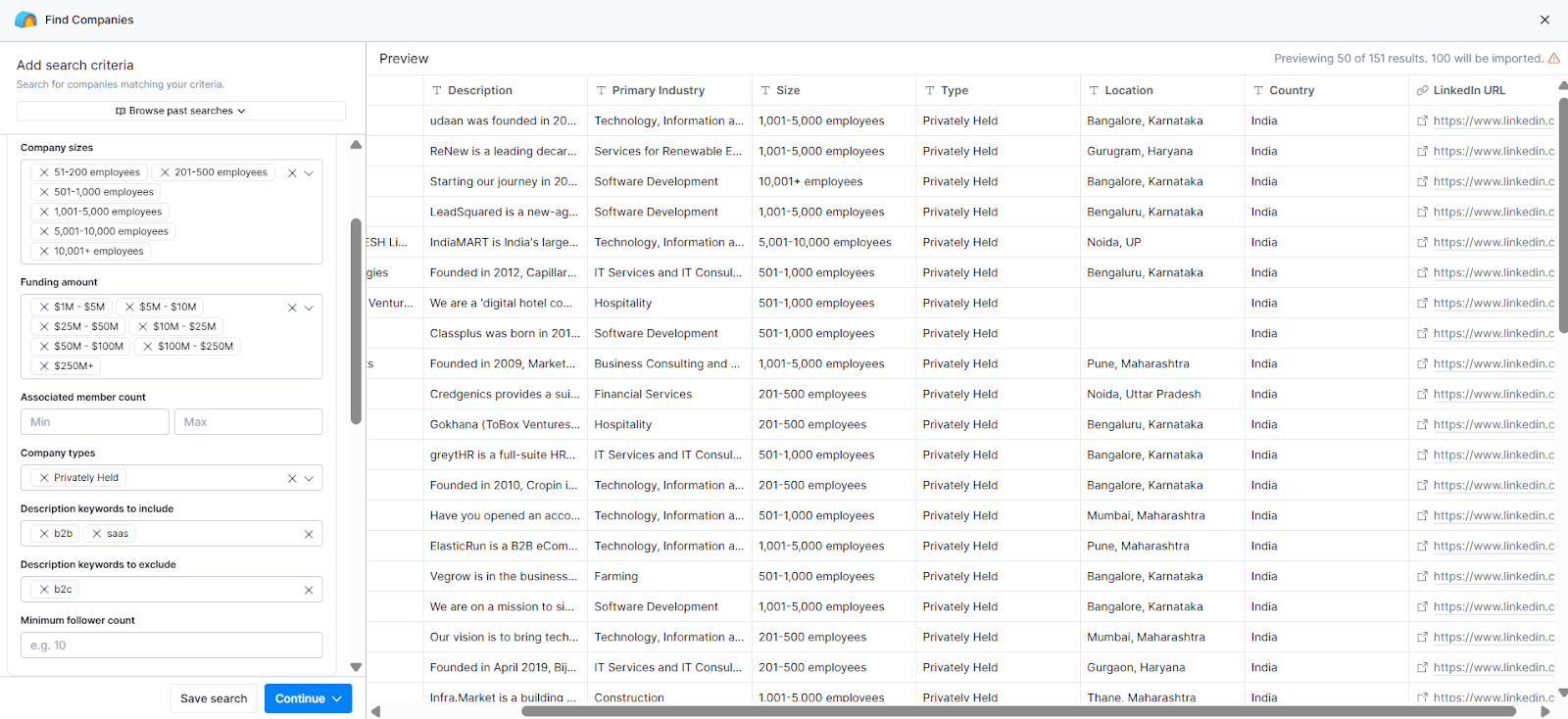Remove the $10M - $25M funding chip
1568x719 pixels.
[143, 326]
